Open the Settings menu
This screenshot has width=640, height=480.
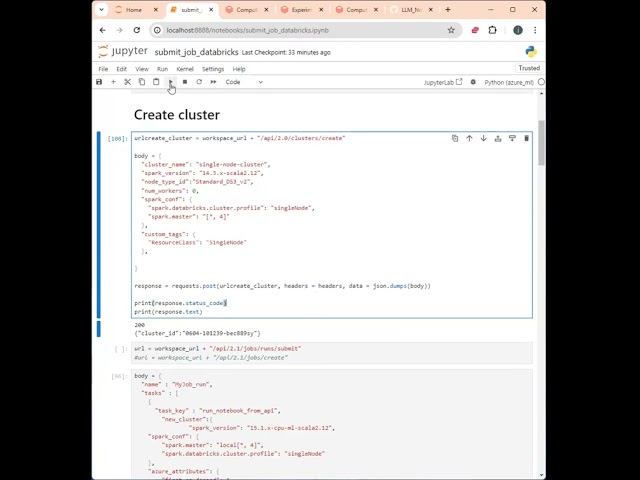coord(213,69)
